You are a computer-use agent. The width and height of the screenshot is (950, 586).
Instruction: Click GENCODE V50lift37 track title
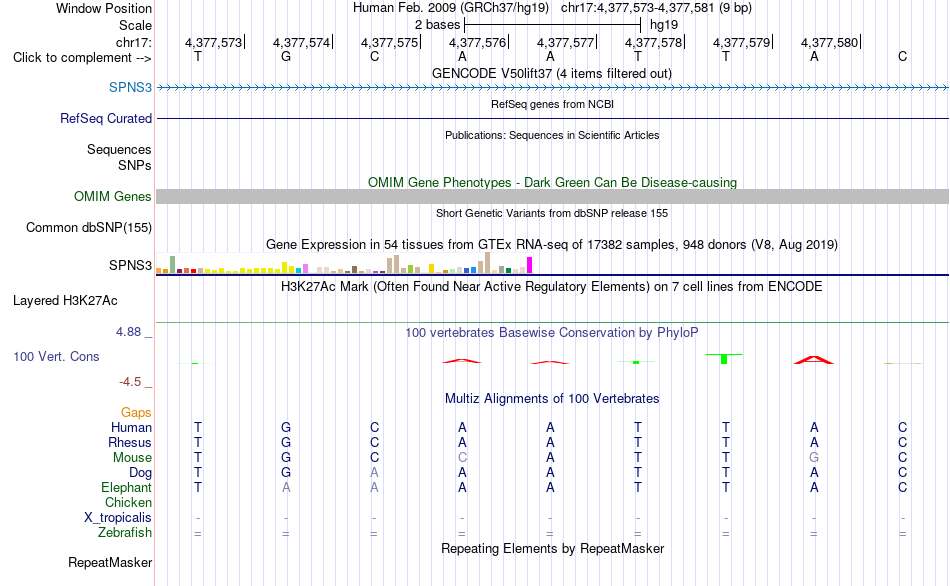552,73
